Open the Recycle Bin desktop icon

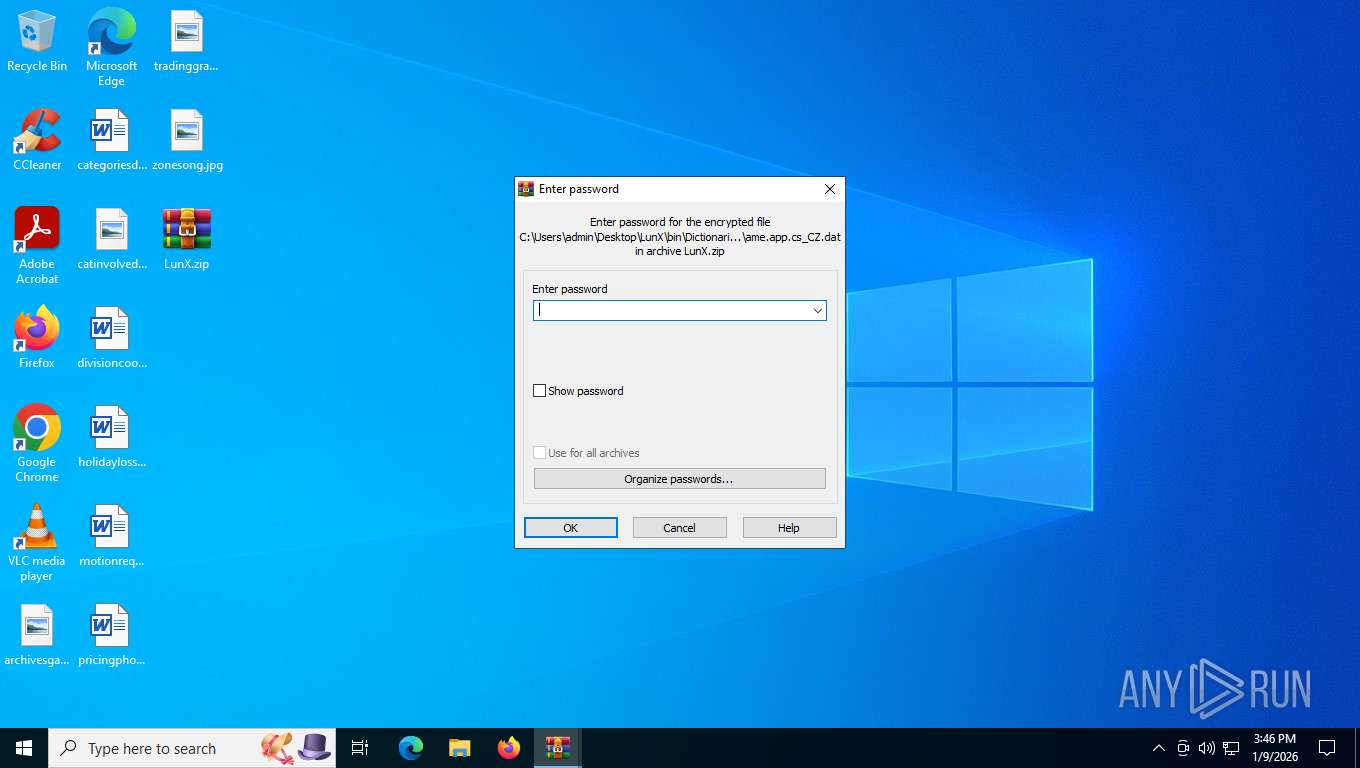pyautogui.click(x=37, y=42)
